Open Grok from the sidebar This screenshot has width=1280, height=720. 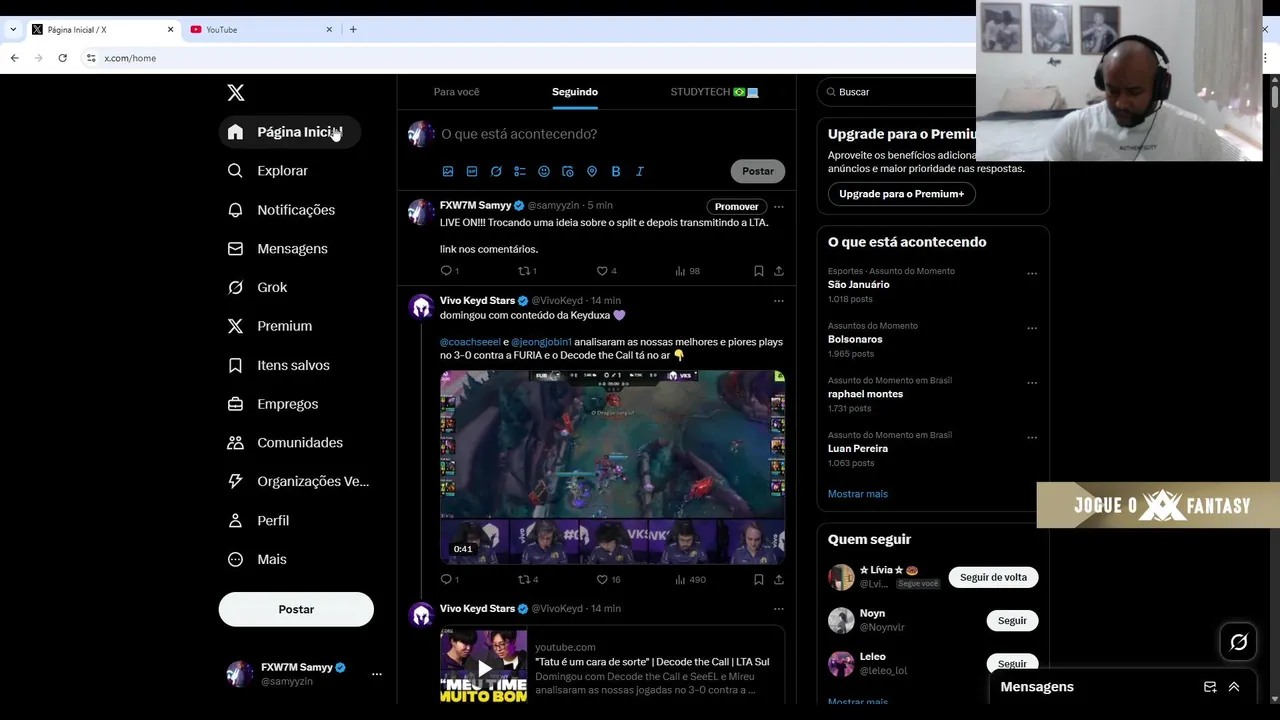point(258,288)
